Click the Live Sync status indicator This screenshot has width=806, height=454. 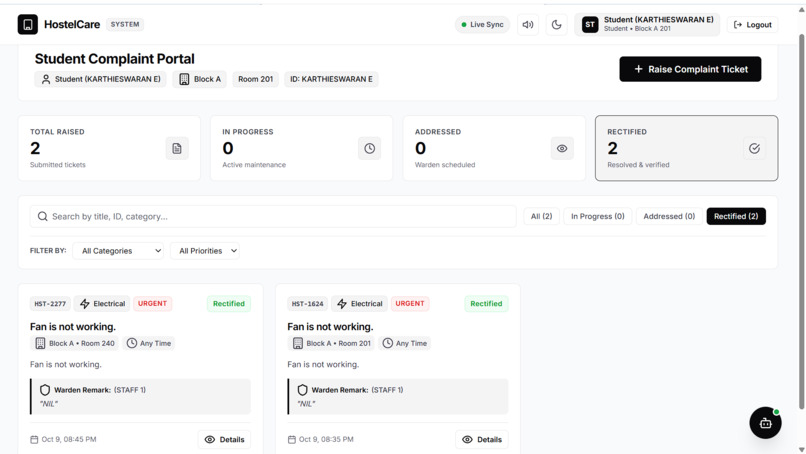482,25
